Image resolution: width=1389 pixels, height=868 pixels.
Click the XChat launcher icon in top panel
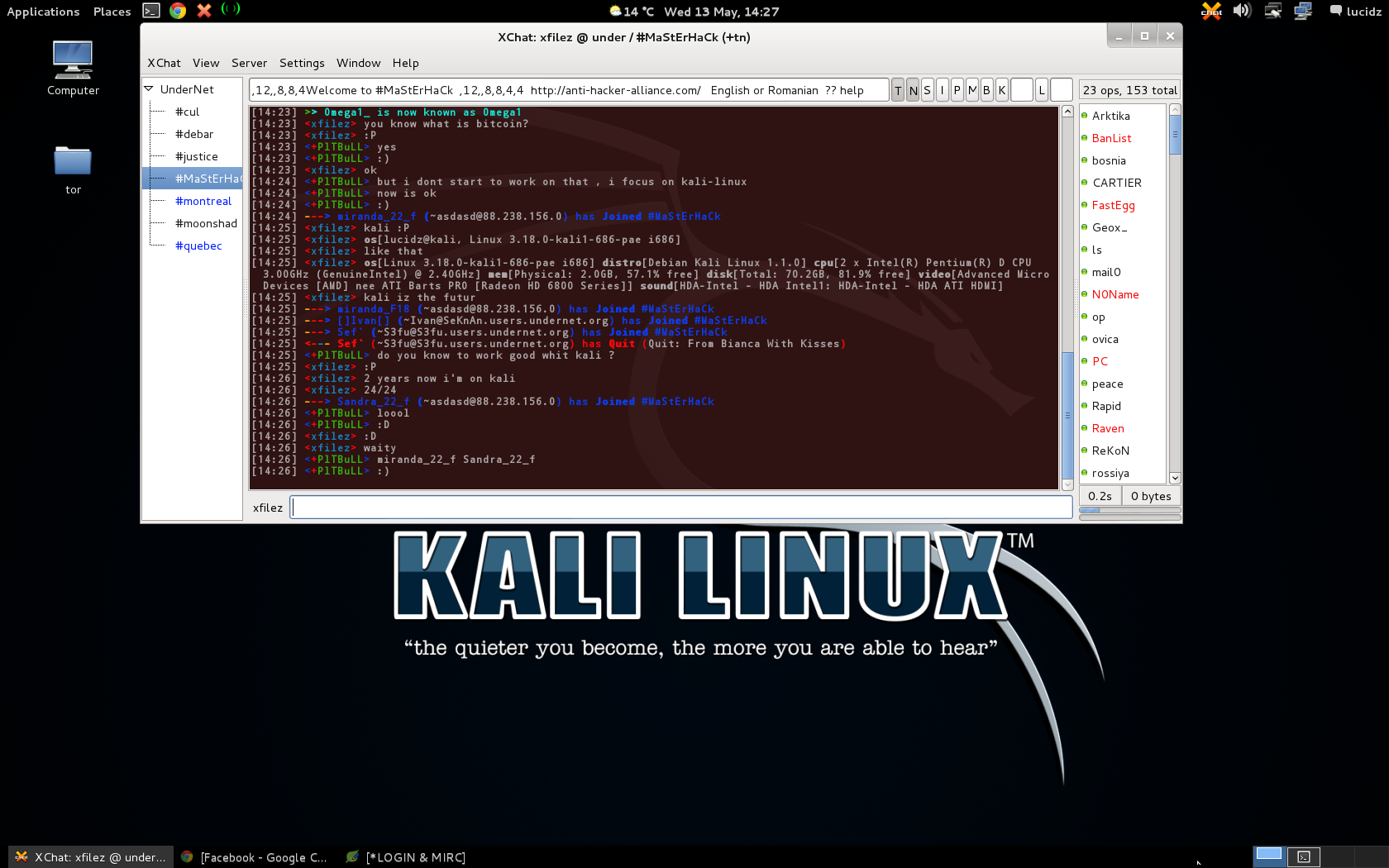click(204, 11)
